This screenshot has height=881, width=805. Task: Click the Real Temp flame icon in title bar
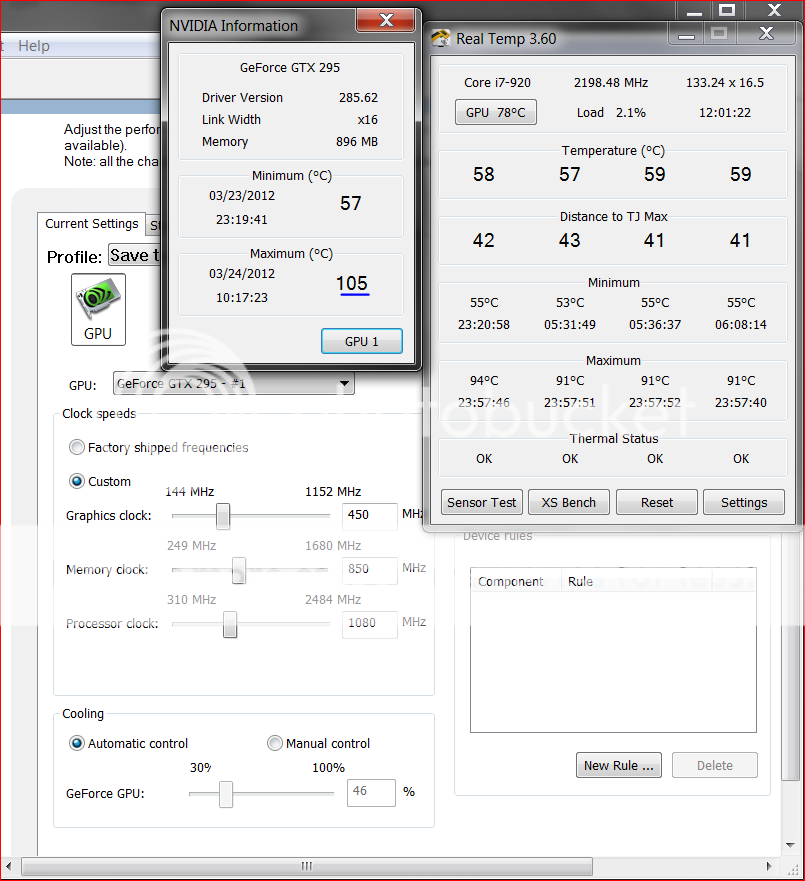(441, 39)
